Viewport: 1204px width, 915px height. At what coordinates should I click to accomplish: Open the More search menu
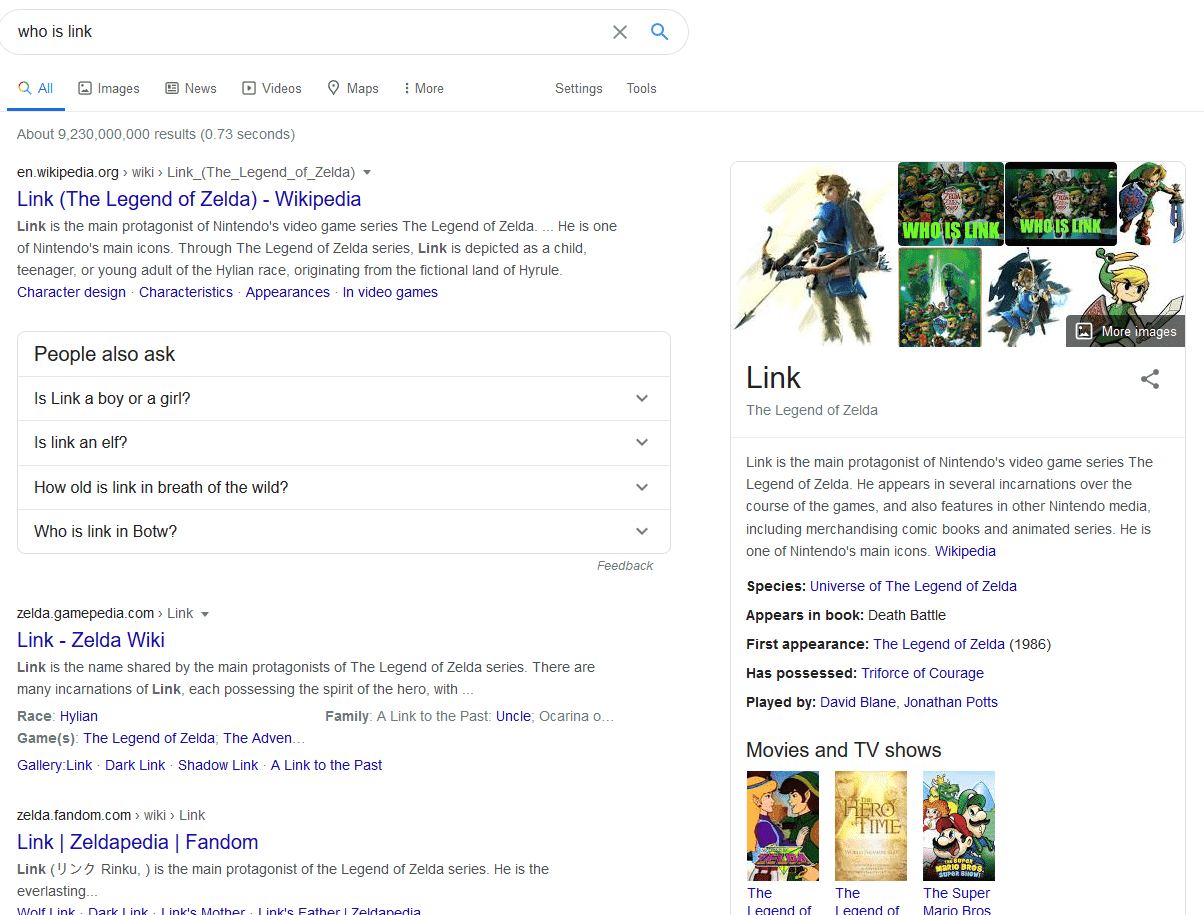(x=424, y=88)
